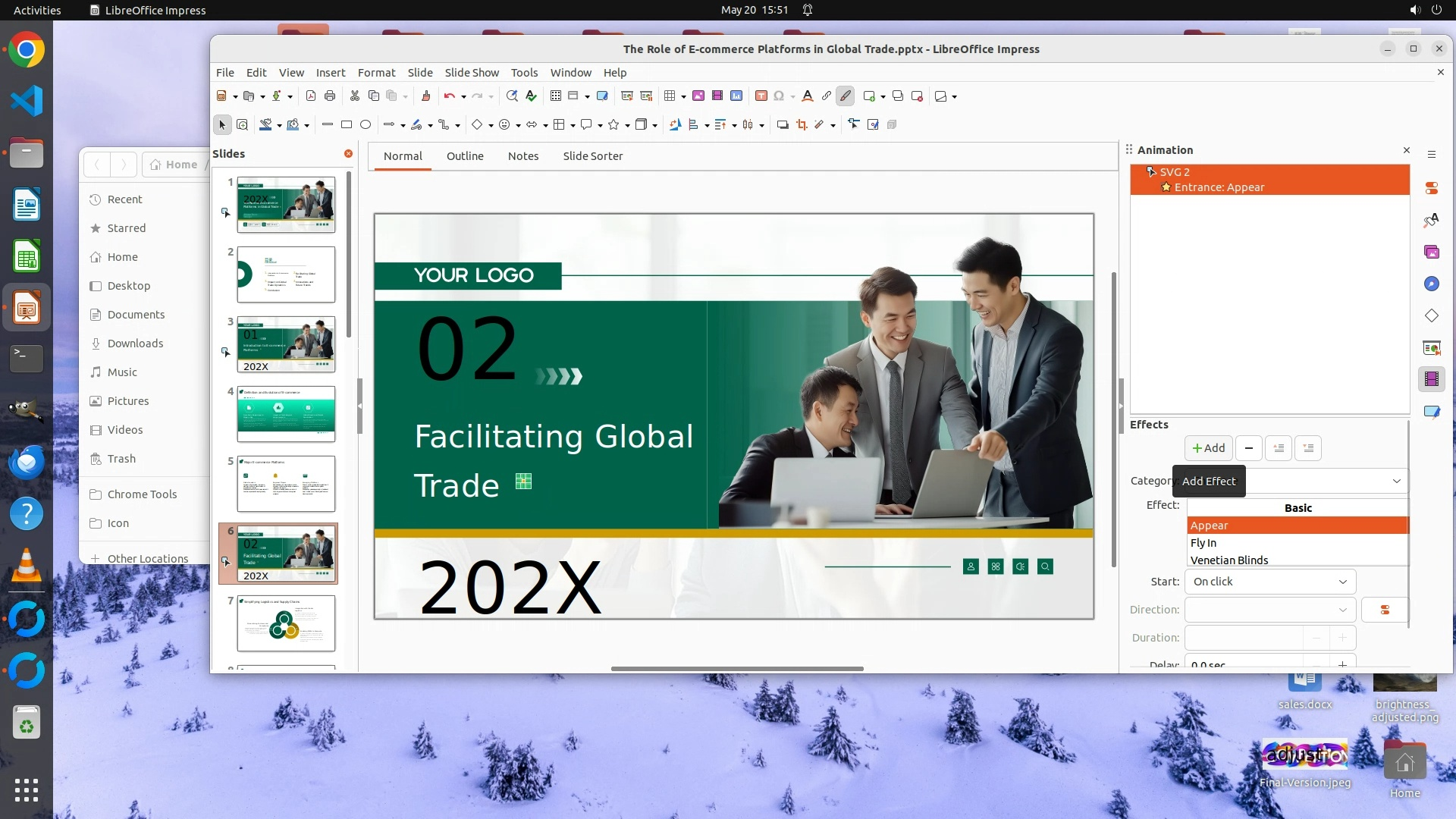This screenshot has width=1456, height=819.
Task: Open the sidebar Navigator deck
Action: coord(1431,284)
